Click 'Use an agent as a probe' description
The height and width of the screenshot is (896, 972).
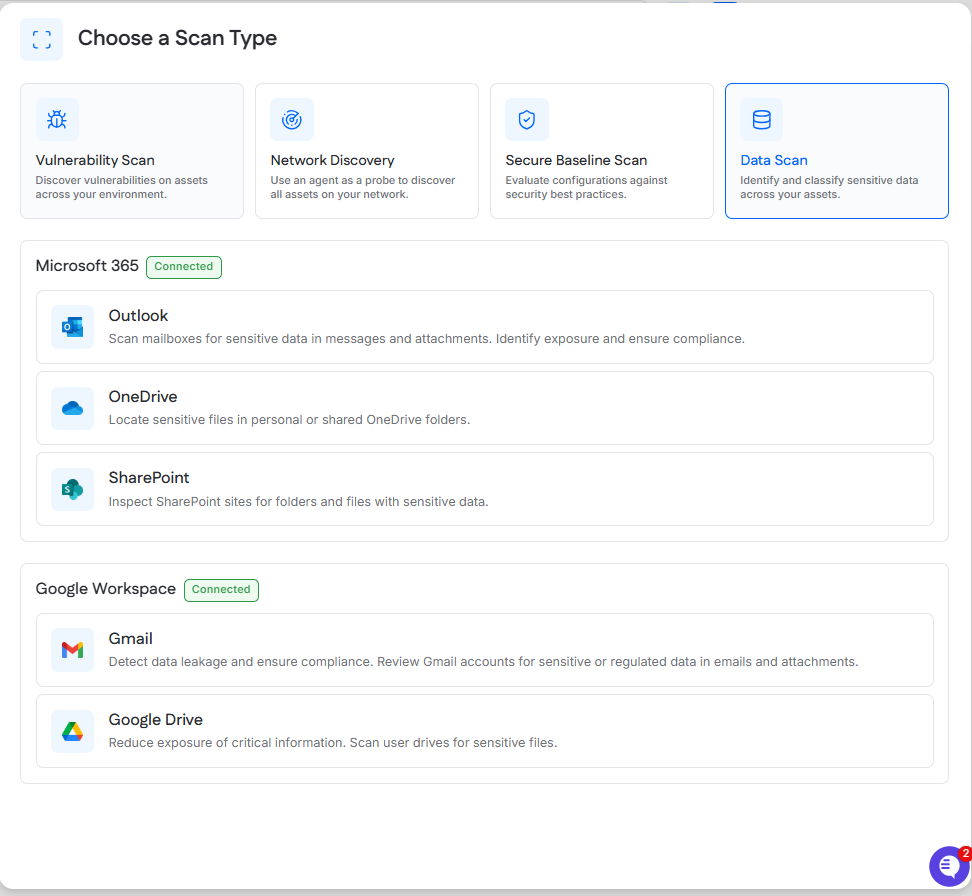tap(363, 187)
